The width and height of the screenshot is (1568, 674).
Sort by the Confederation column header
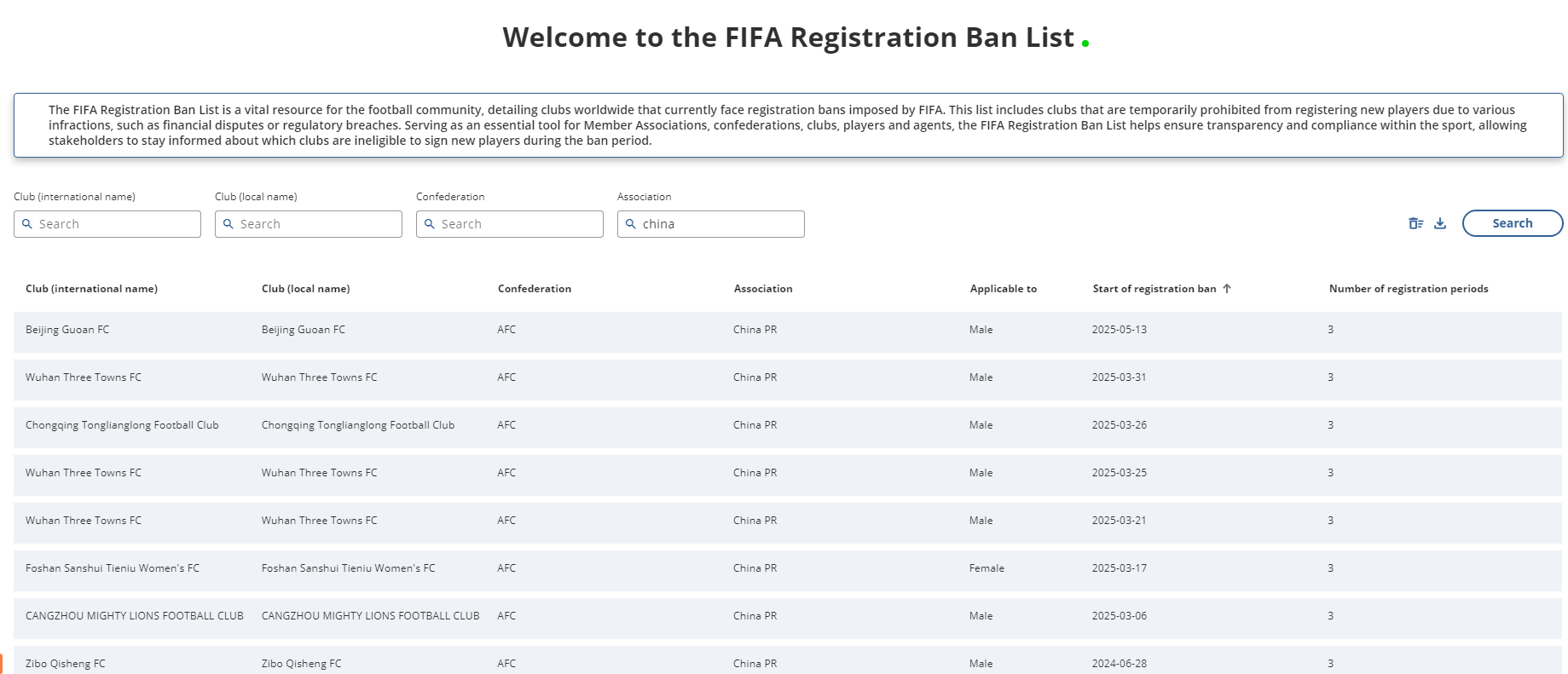[x=535, y=289]
